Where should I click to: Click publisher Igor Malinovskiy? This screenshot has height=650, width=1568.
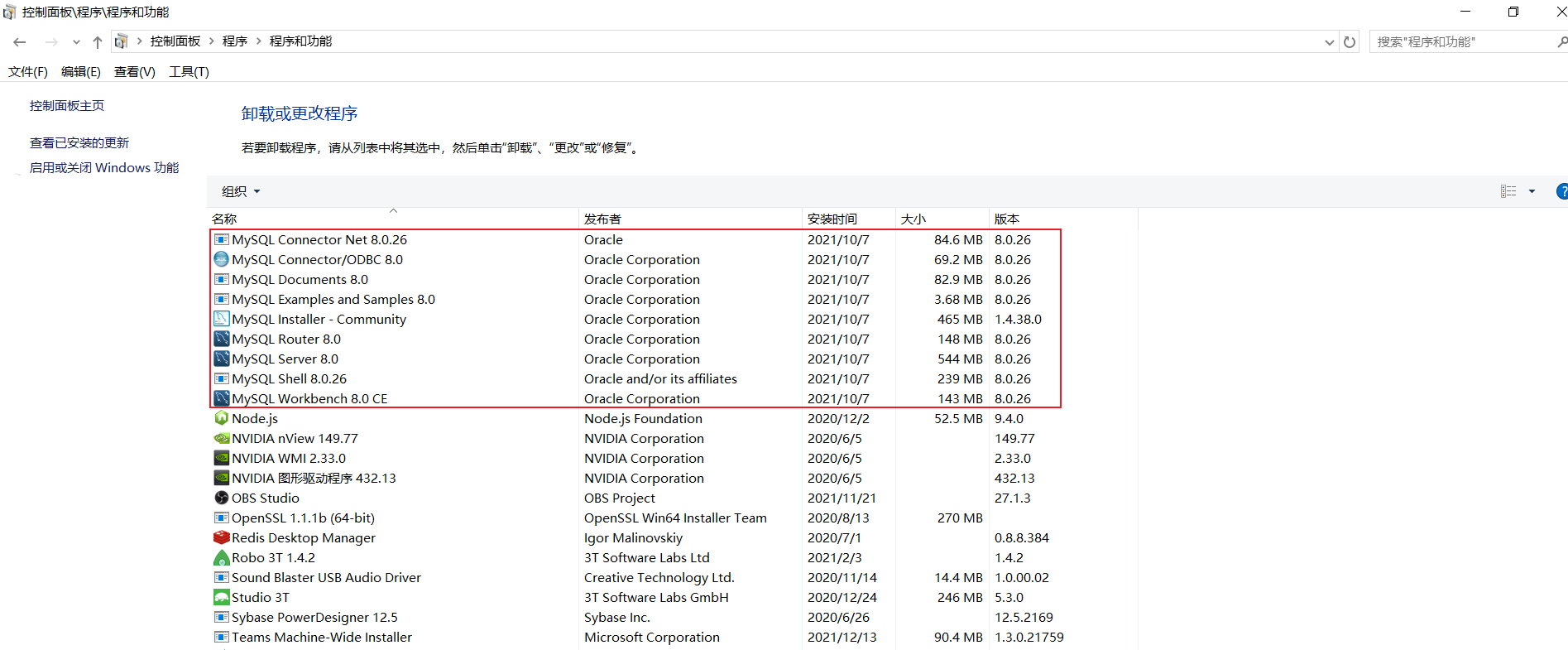(633, 537)
